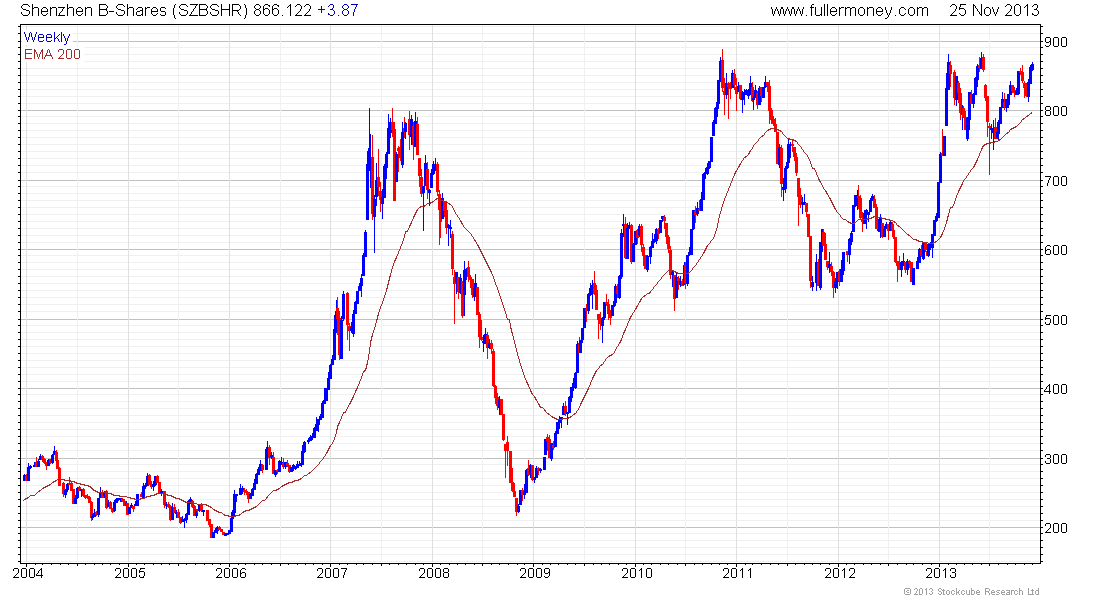Click the 2007 x-axis label
The image size is (1100, 600).
tap(332, 573)
